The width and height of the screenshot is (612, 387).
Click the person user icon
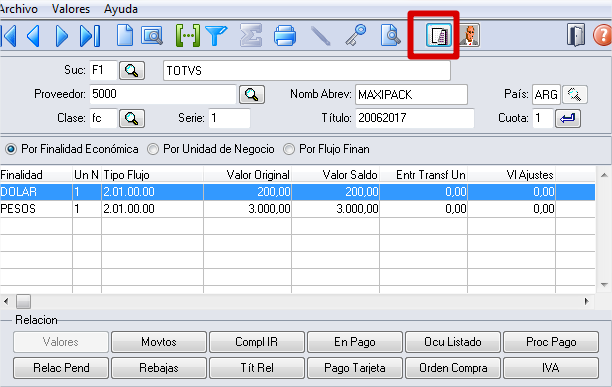470,36
